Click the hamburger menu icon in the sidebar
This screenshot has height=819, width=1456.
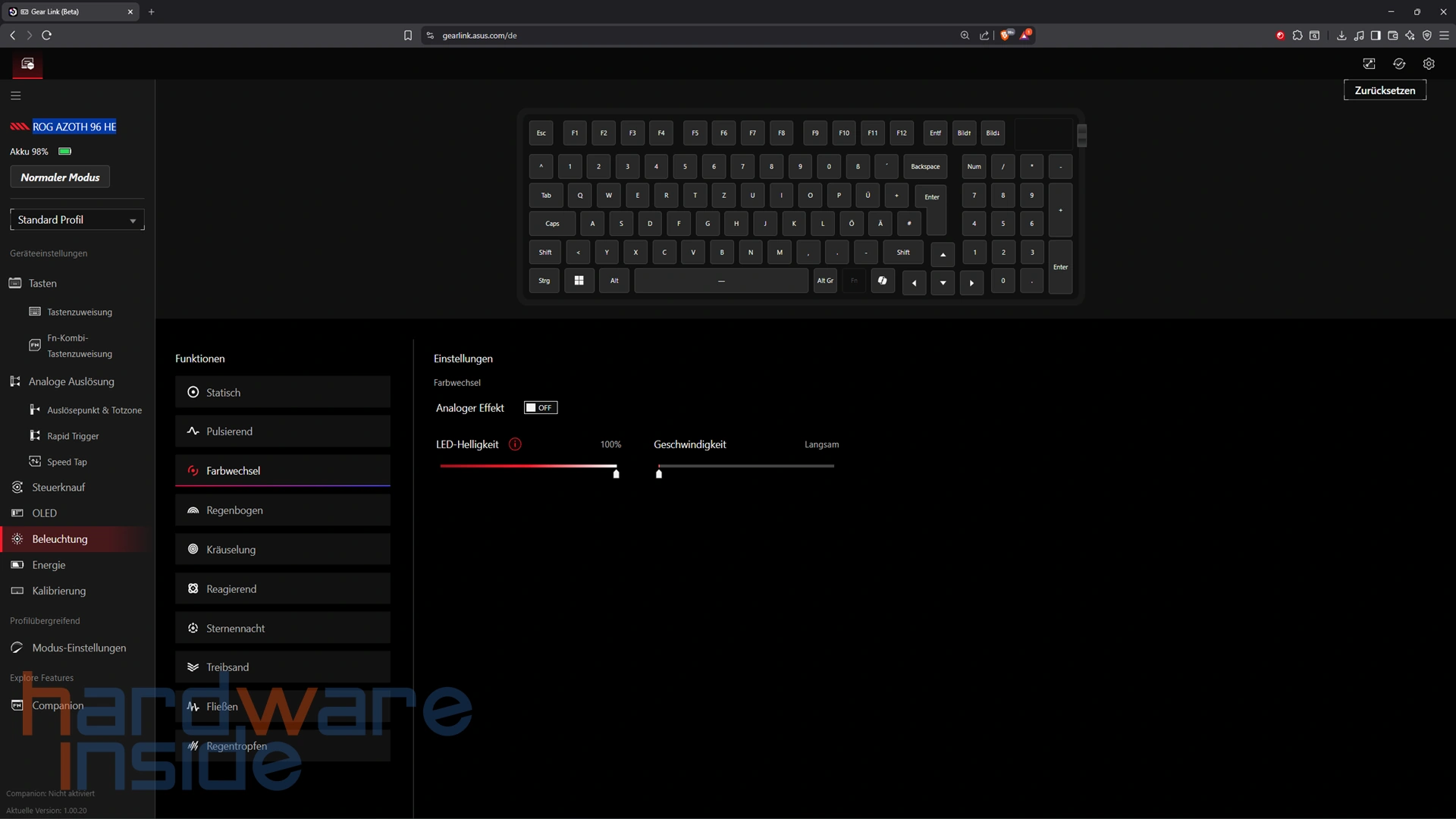pyautogui.click(x=15, y=96)
